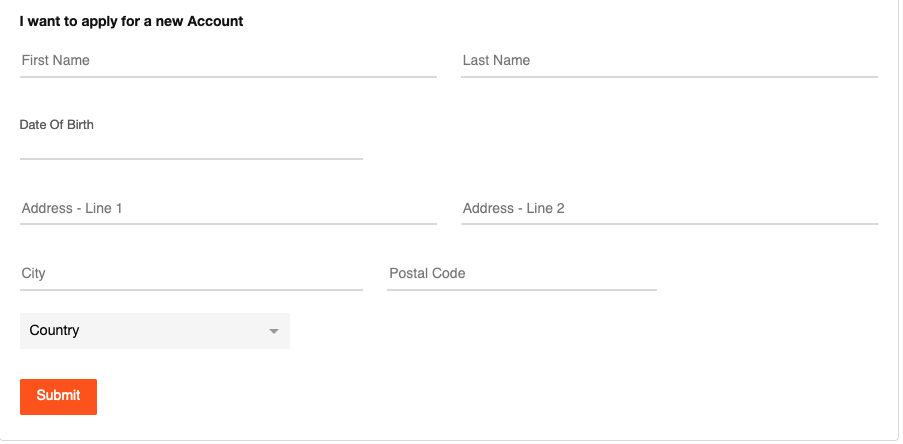Open the Country dropdown arrow
Viewport: 903px width, 444px height.
[274, 331]
